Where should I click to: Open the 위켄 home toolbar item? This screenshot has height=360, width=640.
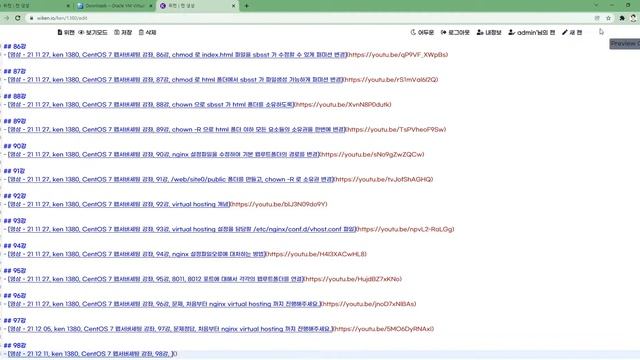pyautogui.click(x=66, y=32)
